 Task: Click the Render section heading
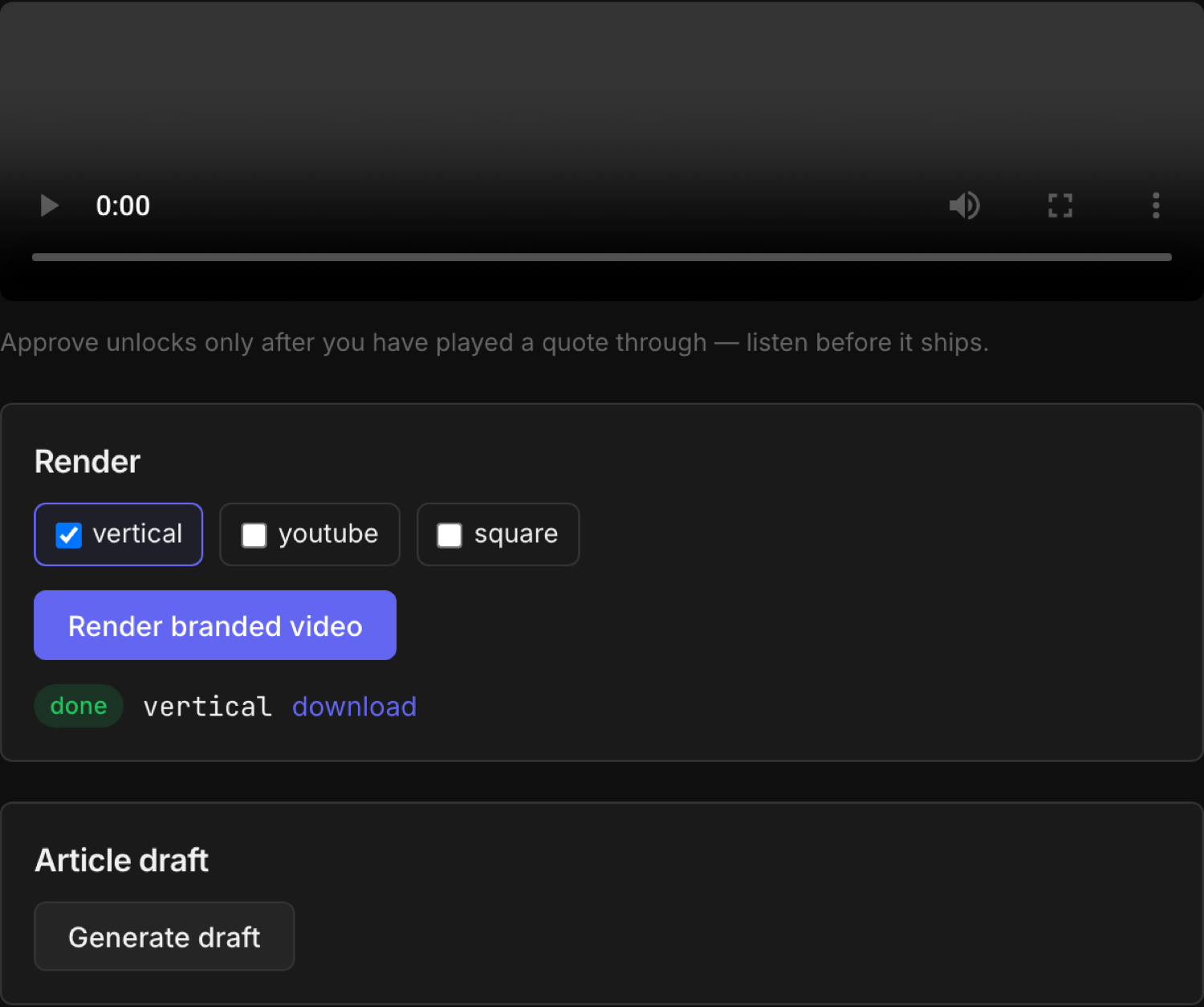[87, 462]
